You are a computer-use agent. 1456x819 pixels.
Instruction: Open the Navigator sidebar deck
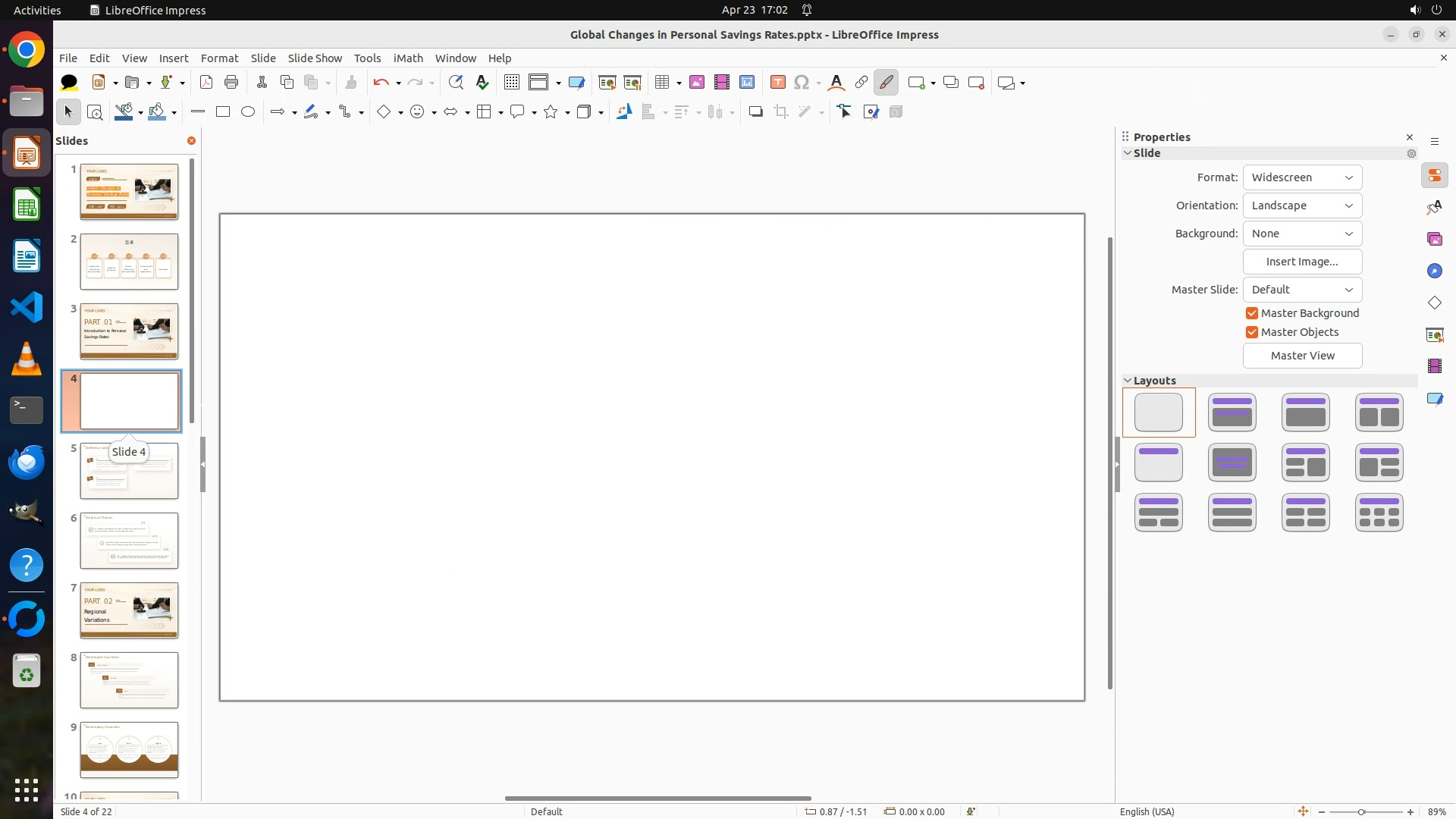tap(1434, 271)
